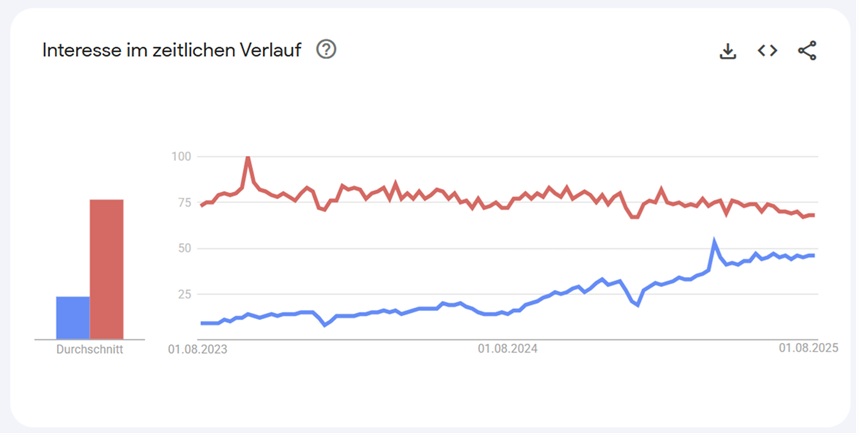Select the Durchschnitt label
This screenshot has width=860, height=437.
90,350
